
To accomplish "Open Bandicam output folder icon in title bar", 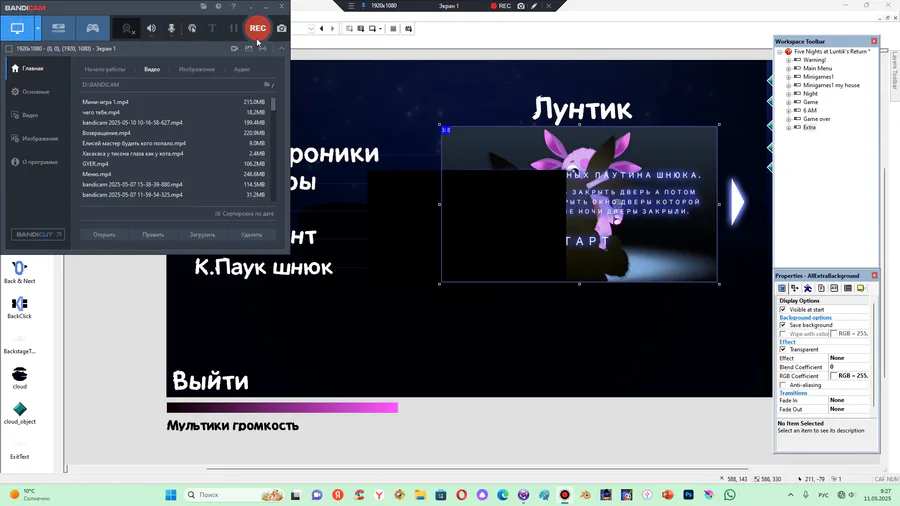I will coord(204,6).
